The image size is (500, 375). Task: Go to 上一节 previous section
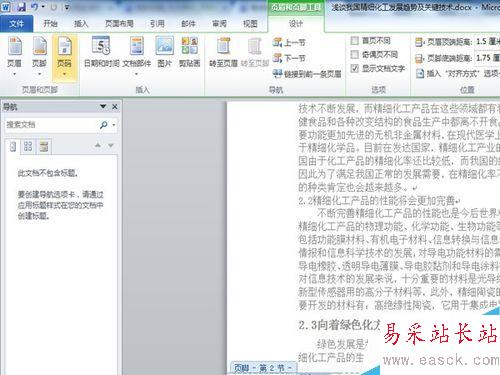coord(289,43)
